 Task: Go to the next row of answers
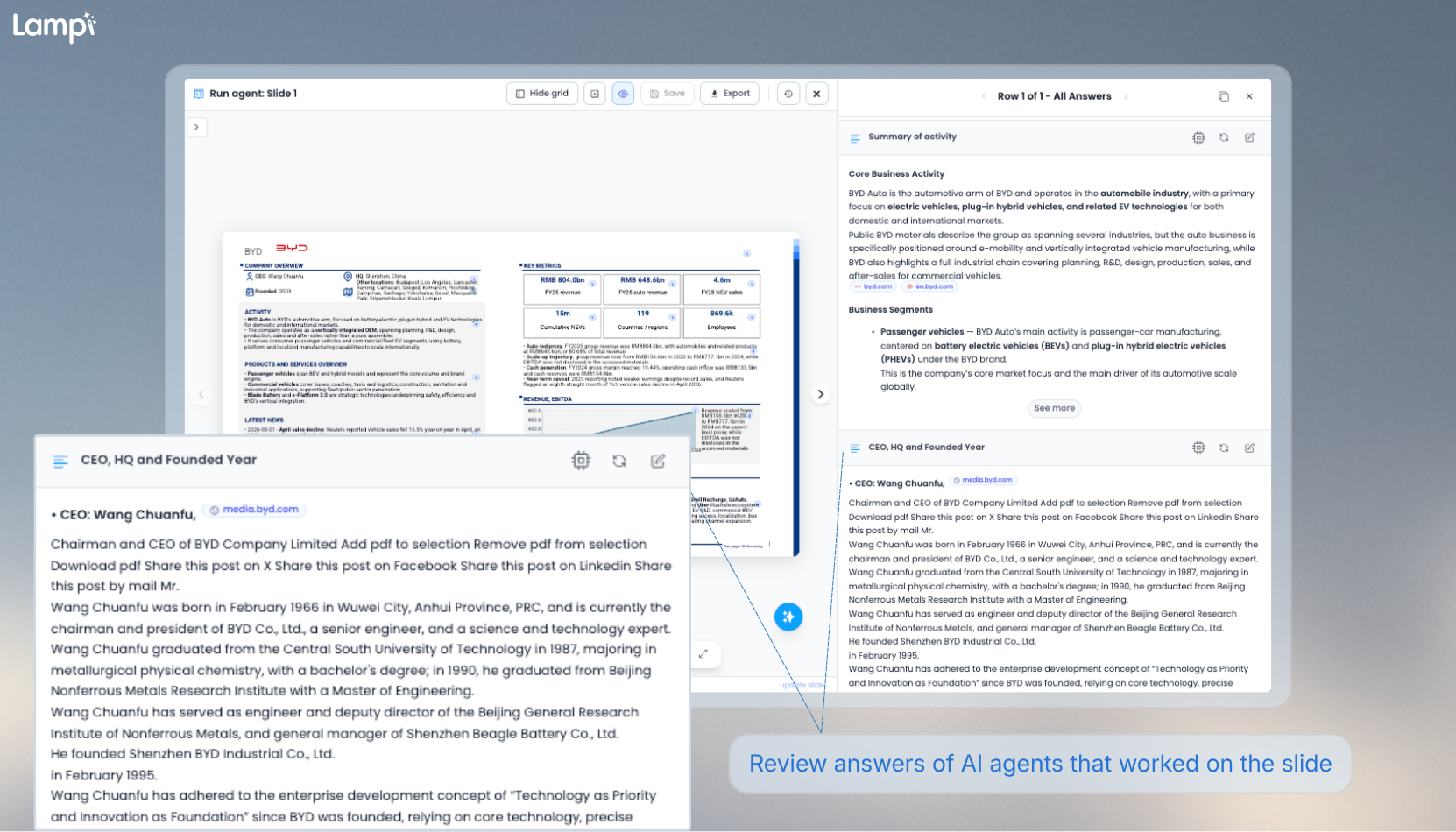[x=1126, y=96]
